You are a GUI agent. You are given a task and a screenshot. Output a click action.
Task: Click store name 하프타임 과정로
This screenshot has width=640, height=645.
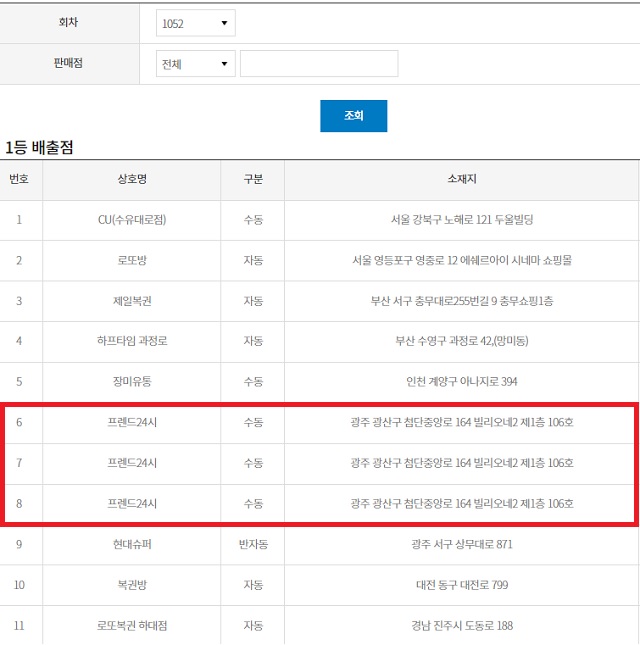tap(132, 341)
